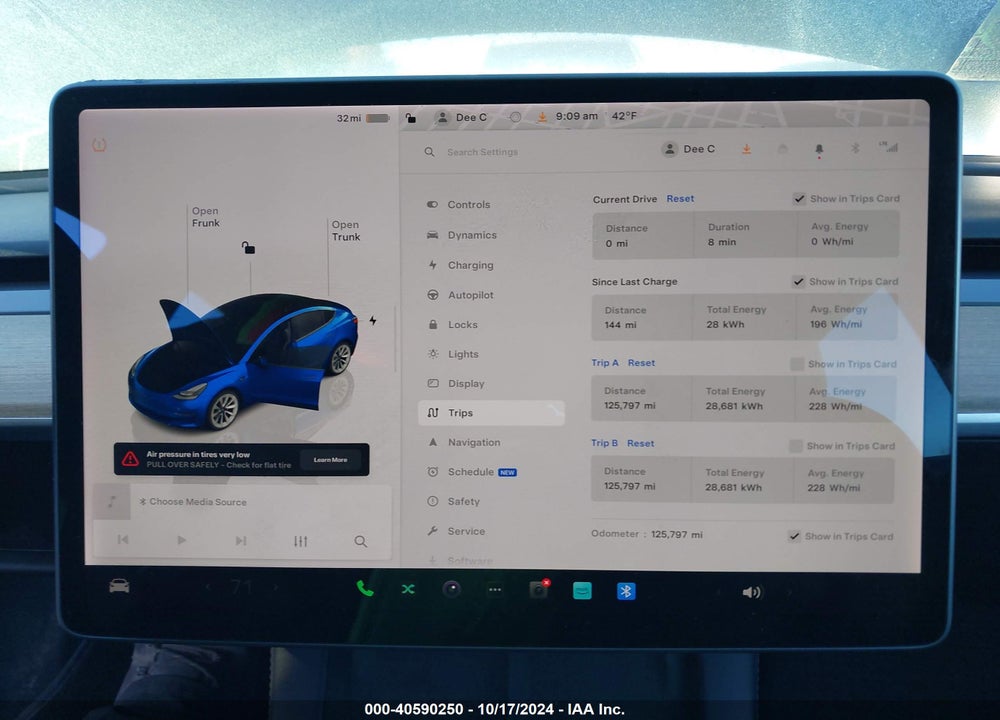Screen dimensions: 1000x720
Task: Click the previous track button
Action: pyautogui.click(x=123, y=540)
